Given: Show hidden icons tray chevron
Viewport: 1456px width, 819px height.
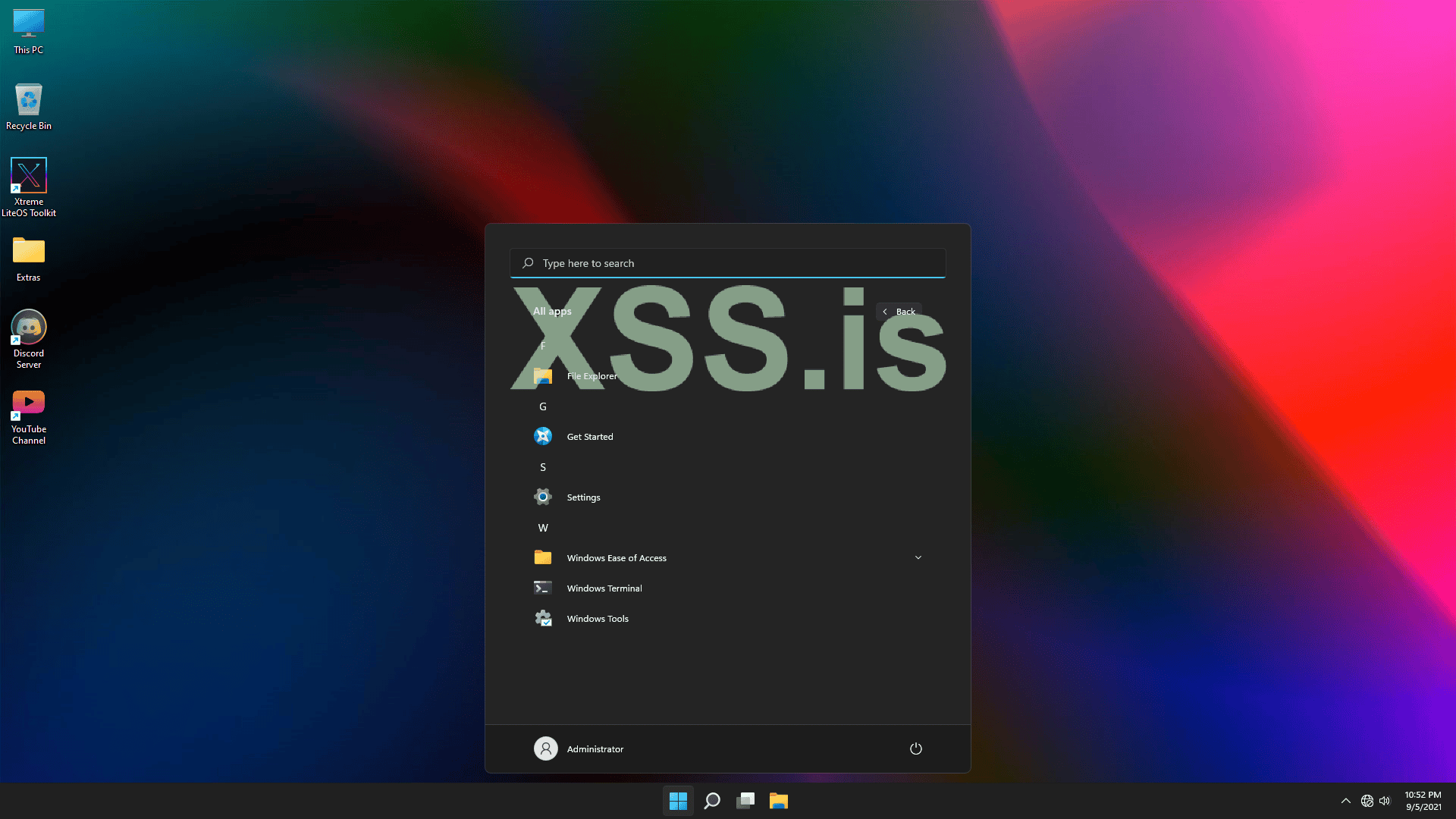Looking at the screenshot, I should 1345,801.
